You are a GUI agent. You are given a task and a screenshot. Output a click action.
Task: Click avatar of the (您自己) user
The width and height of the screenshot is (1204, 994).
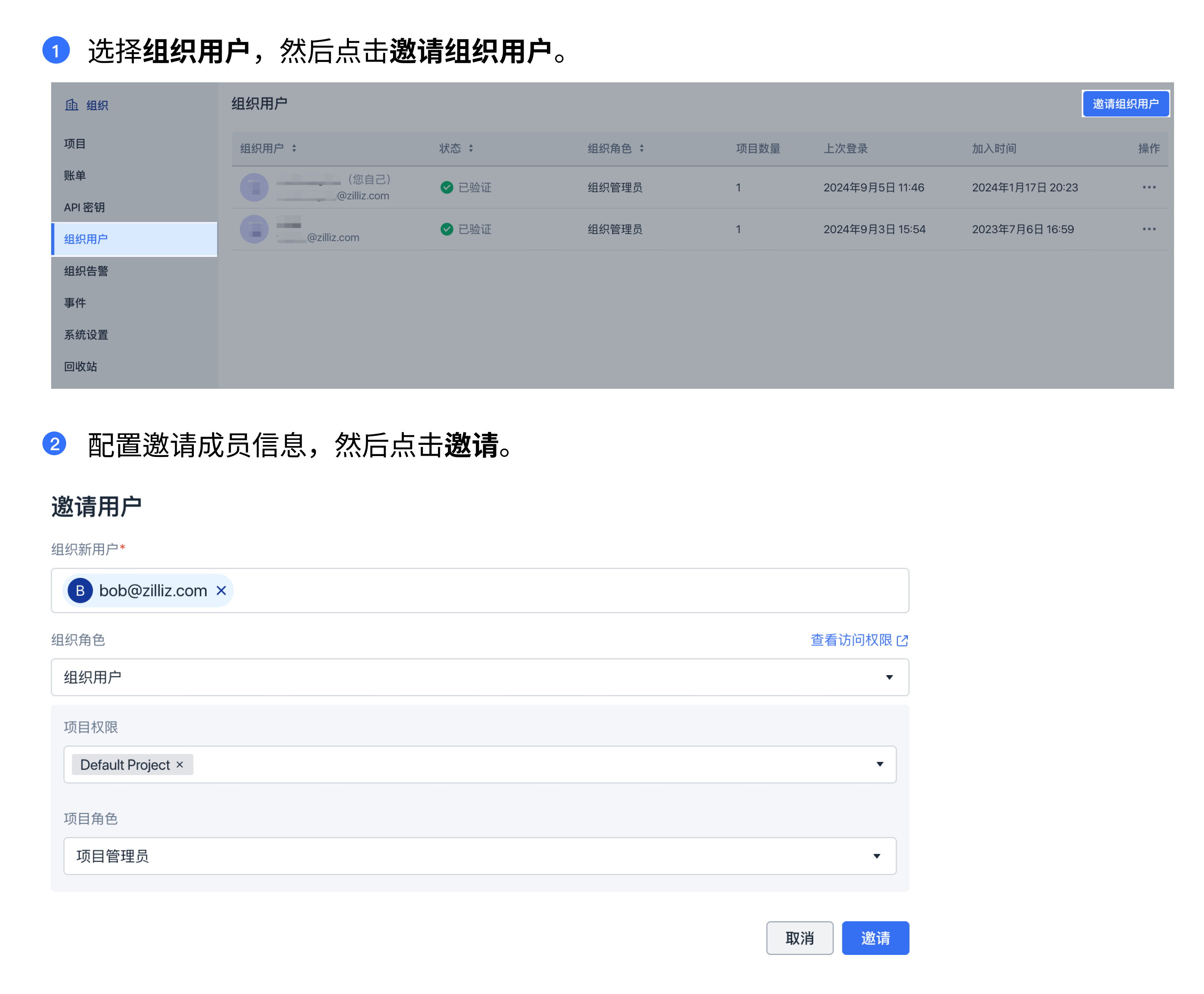(x=255, y=187)
